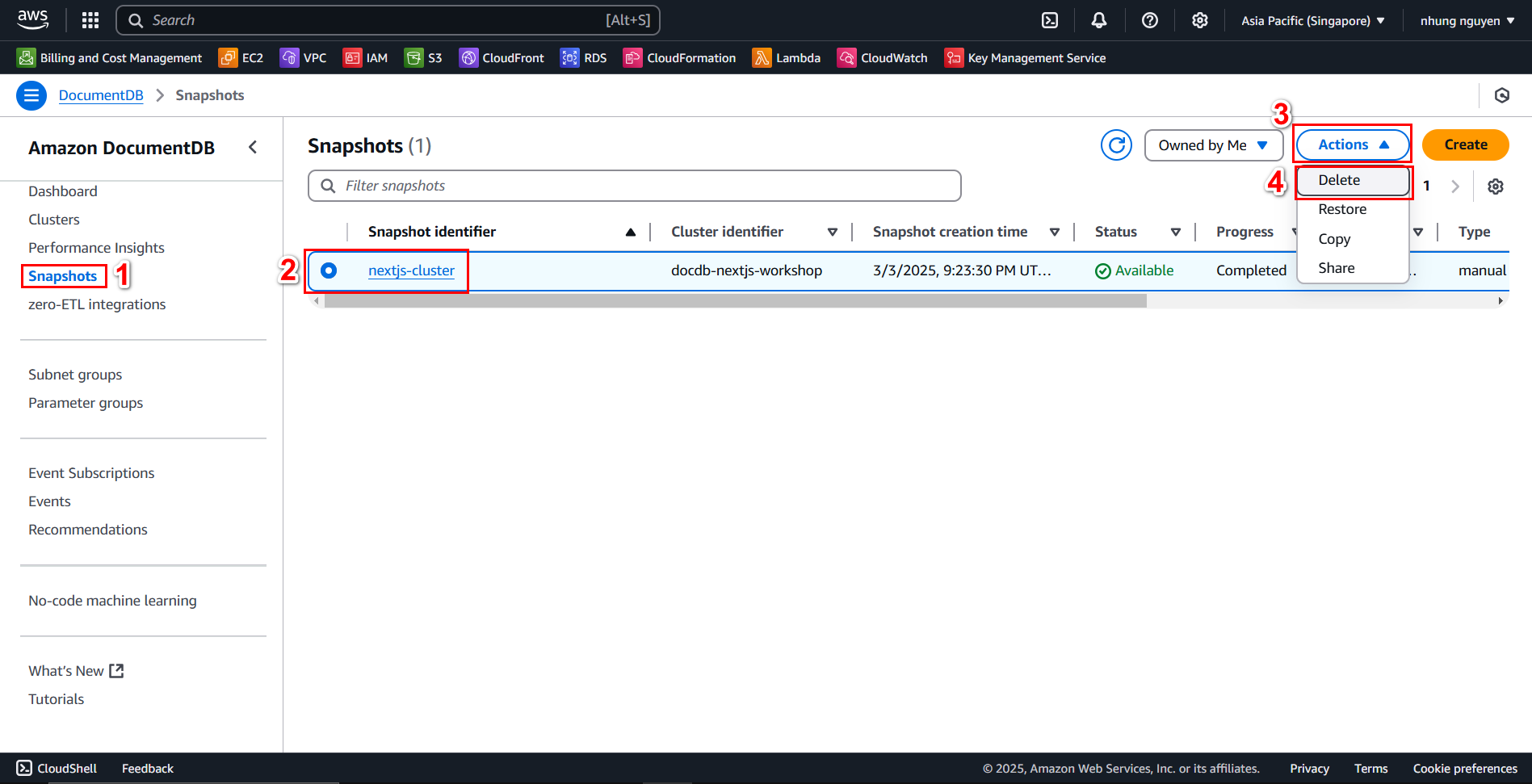Open Billing and Cost Management shortcut
1532x784 pixels.
click(110, 58)
